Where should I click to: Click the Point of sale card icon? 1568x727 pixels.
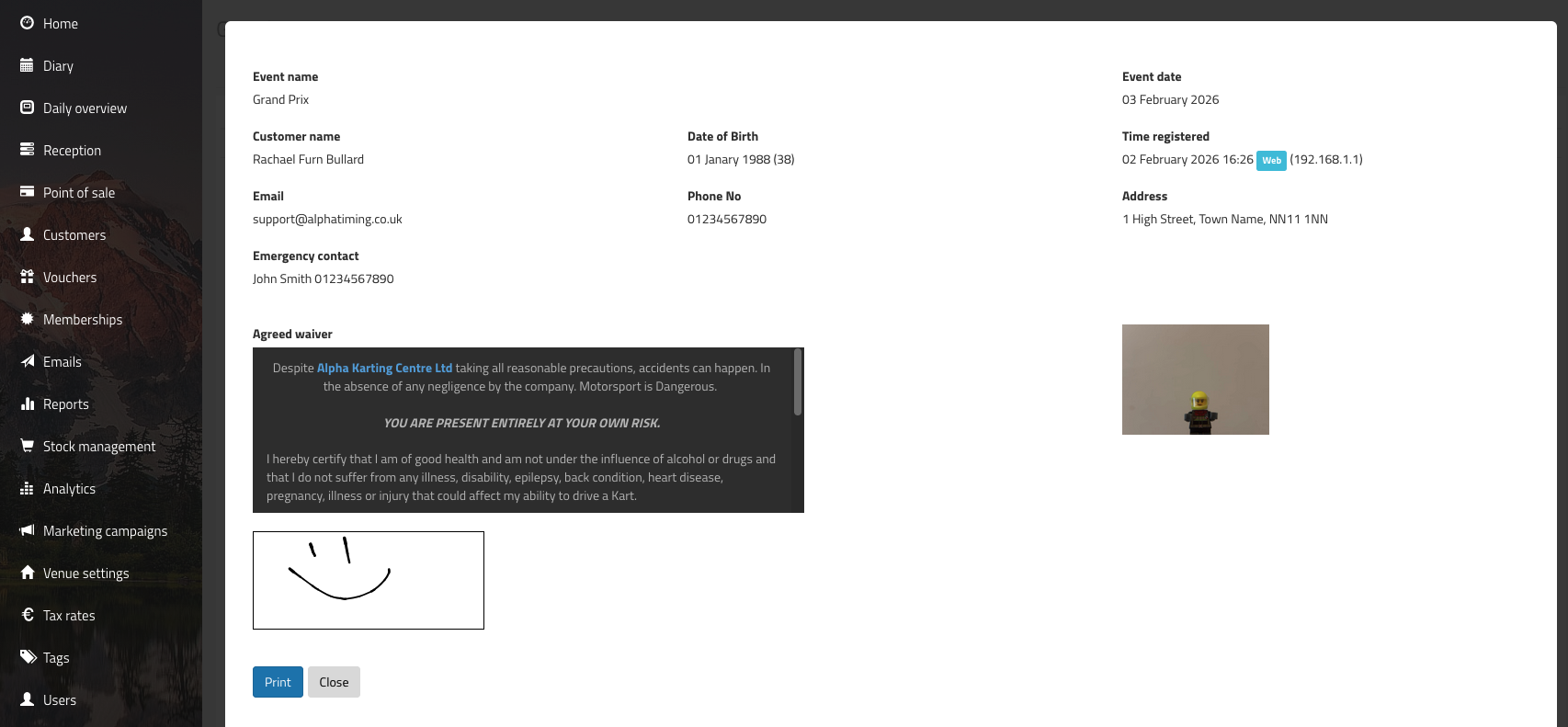click(x=28, y=192)
